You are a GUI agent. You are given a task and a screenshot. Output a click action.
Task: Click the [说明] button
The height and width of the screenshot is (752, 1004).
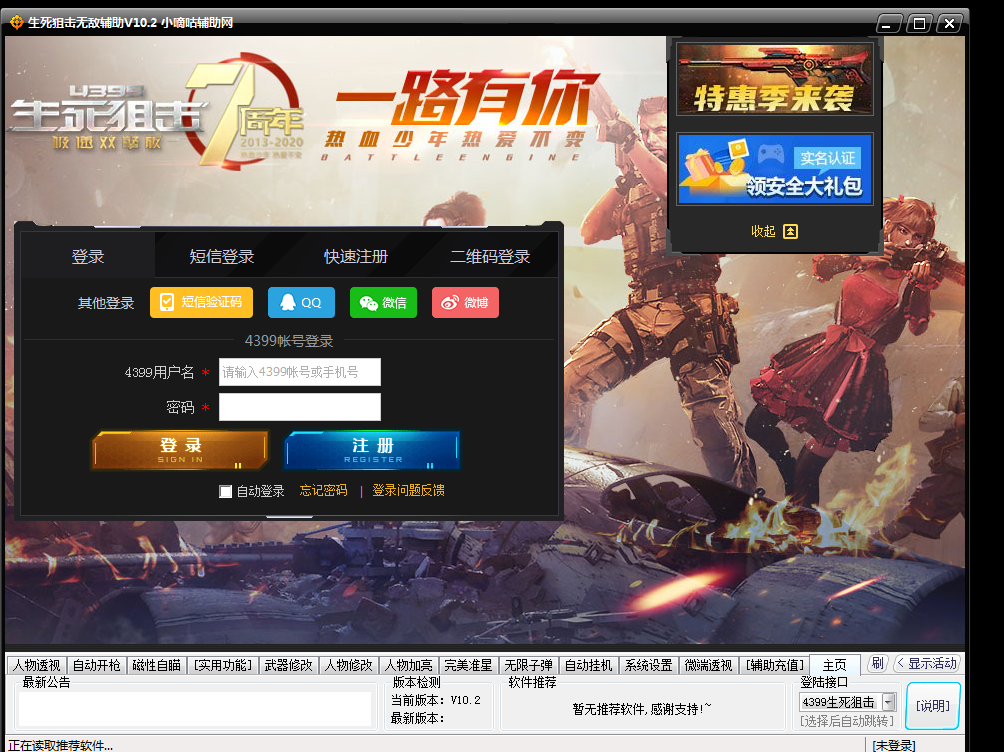pyautogui.click(x=933, y=706)
